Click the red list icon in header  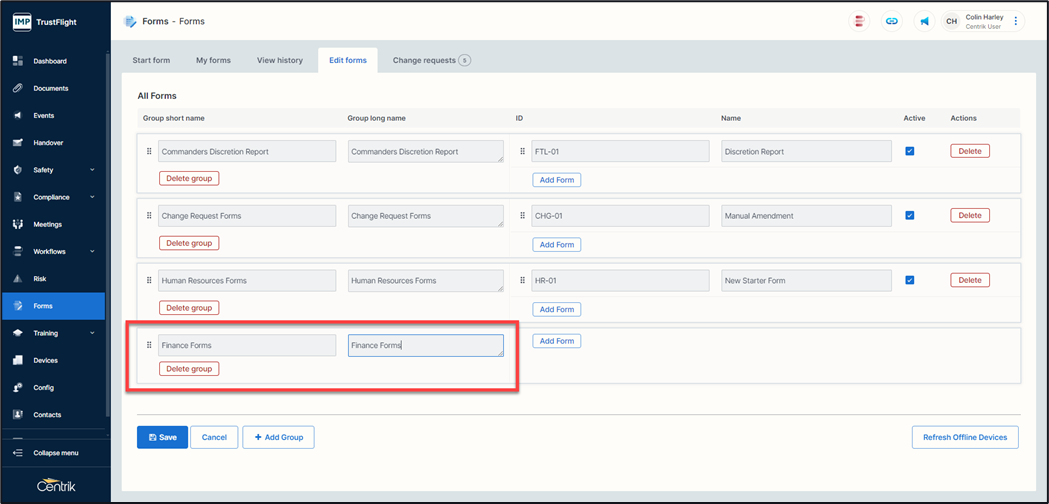point(859,21)
